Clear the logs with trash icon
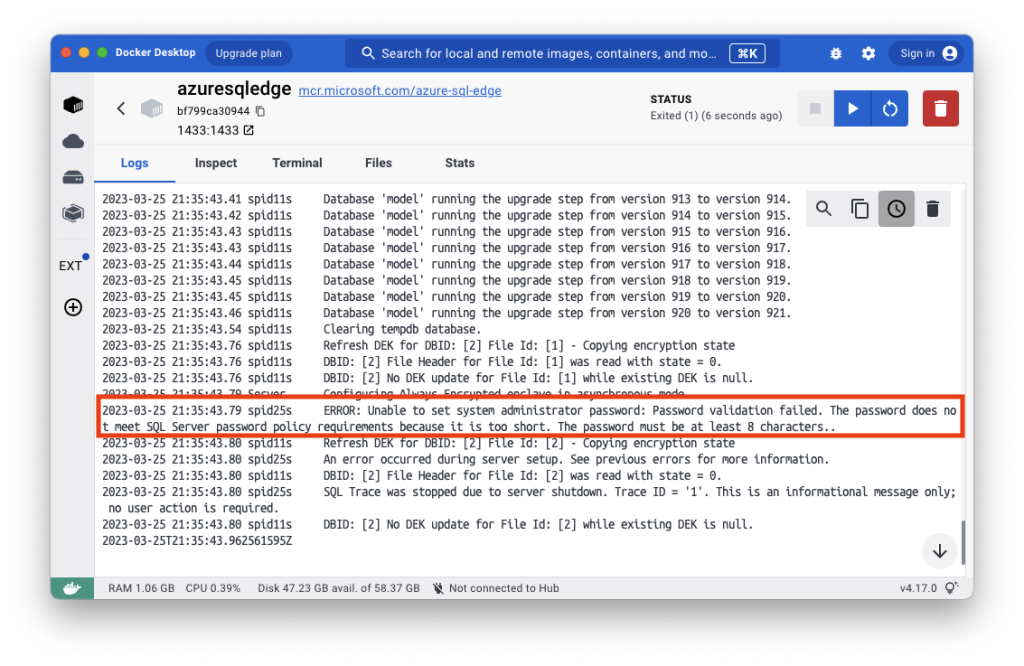1024x666 pixels. pos(933,209)
